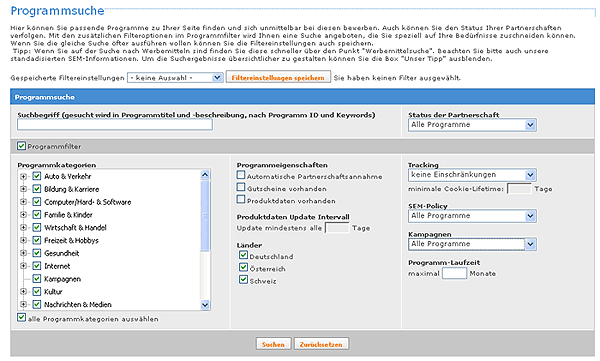The width and height of the screenshot is (600, 361).
Task: Click the category list scrollbar thumb
Action: [x=205, y=216]
